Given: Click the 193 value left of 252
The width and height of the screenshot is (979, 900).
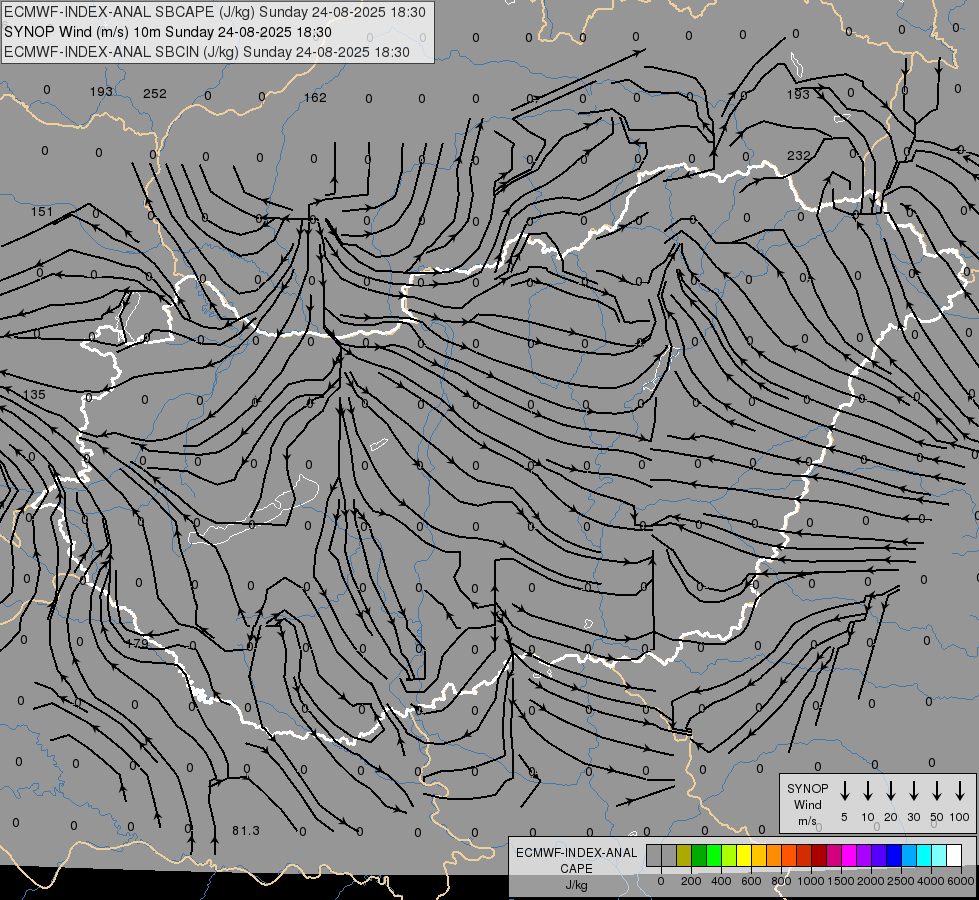Looking at the screenshot, I should [x=101, y=92].
